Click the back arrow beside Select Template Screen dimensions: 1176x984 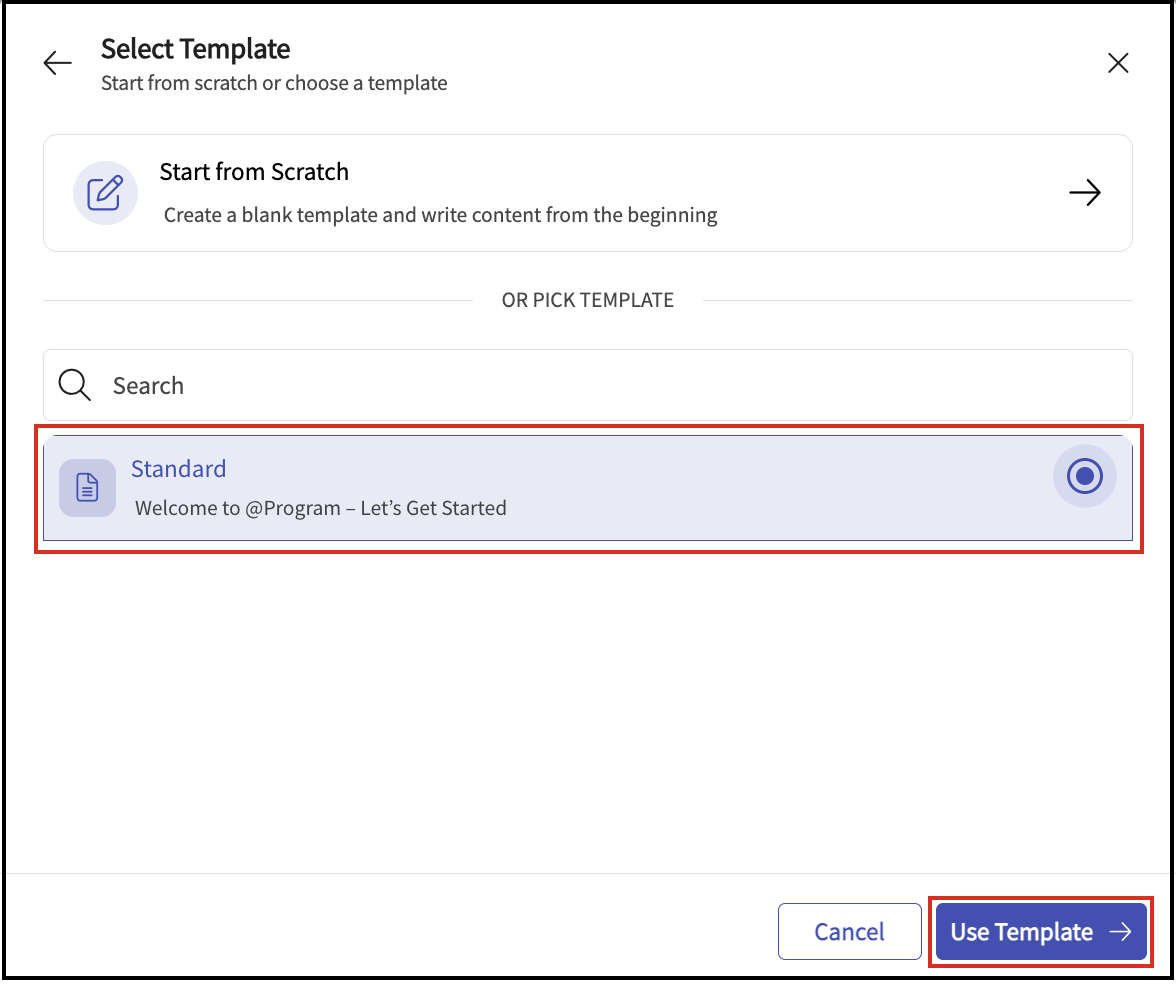click(x=58, y=63)
